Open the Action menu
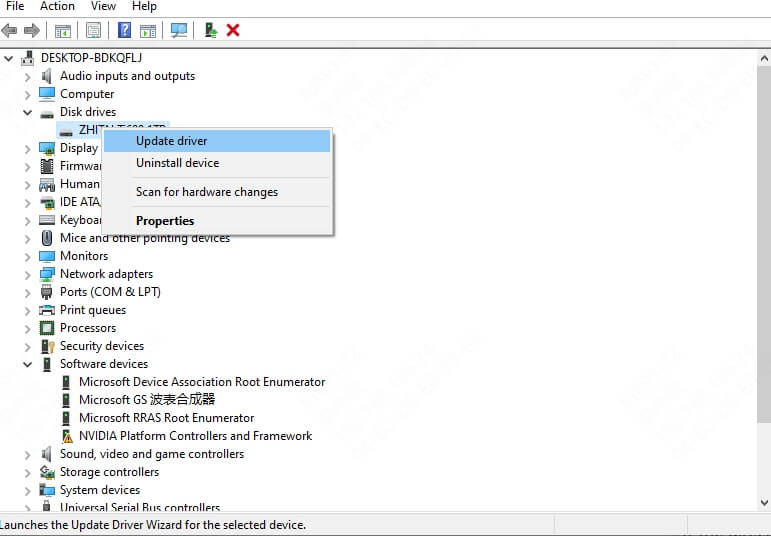 click(57, 6)
